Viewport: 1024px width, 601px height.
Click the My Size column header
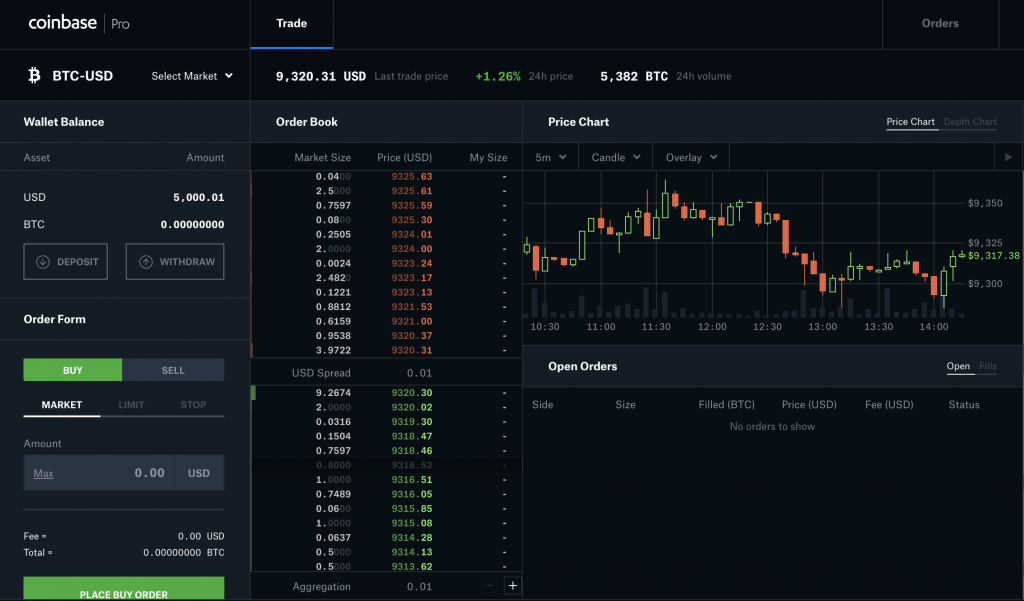488,157
